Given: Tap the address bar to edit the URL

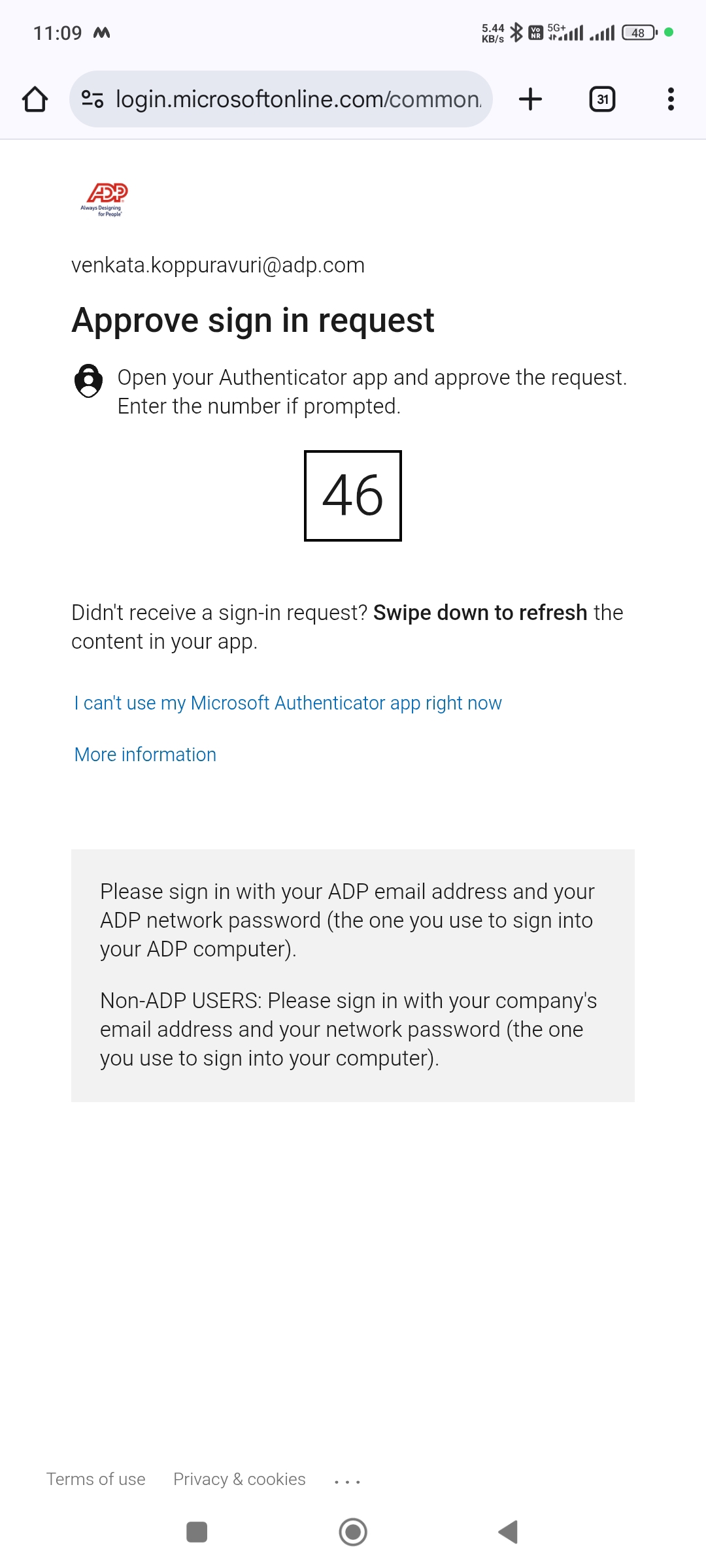Looking at the screenshot, I should [x=294, y=99].
